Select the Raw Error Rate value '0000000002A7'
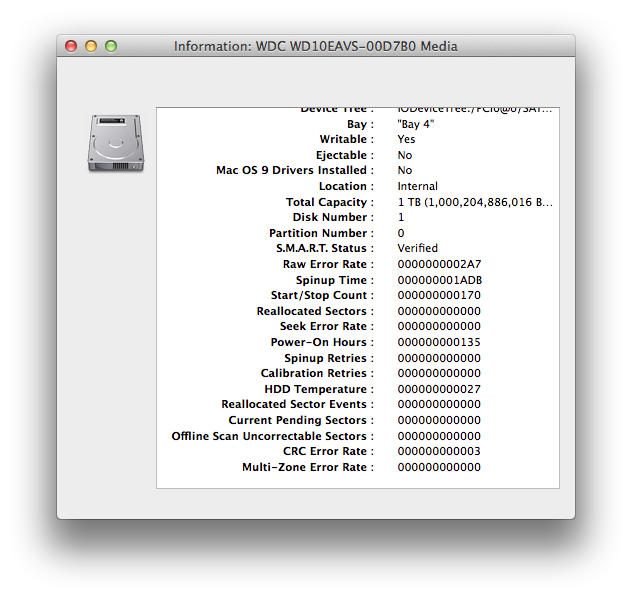Screen dimensions: 632x598 (439, 264)
